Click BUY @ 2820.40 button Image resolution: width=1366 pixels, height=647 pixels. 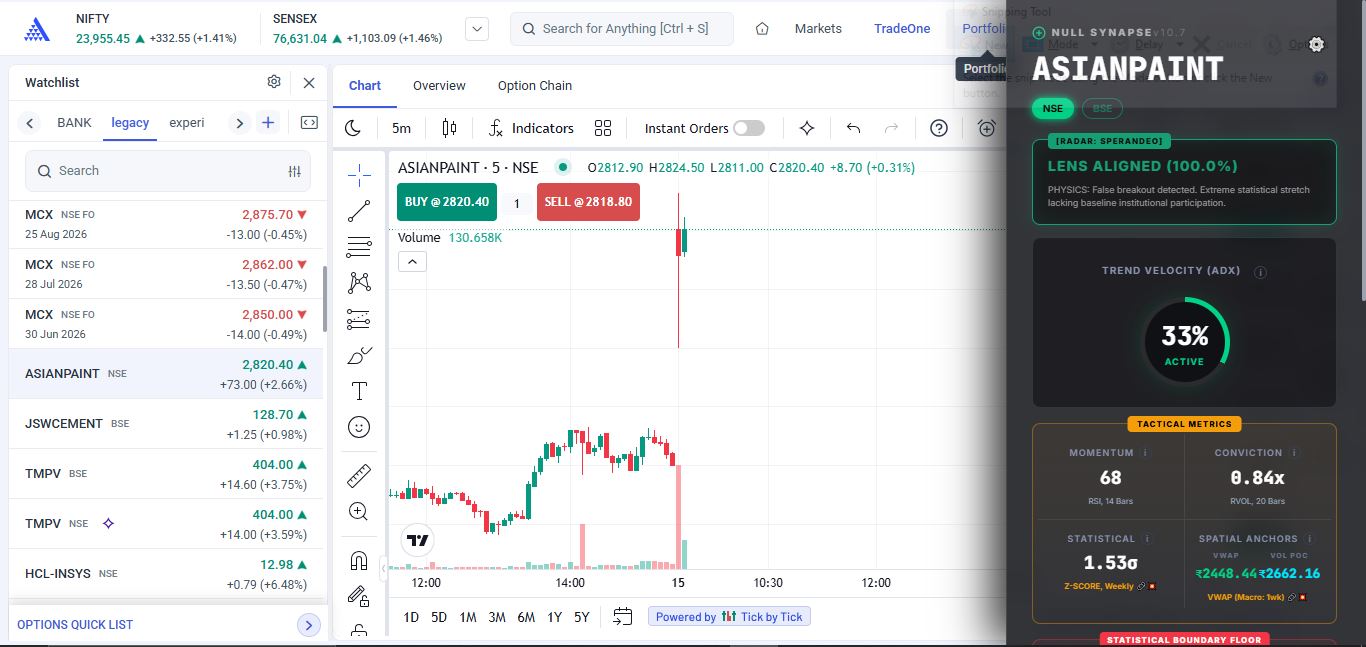(446, 202)
